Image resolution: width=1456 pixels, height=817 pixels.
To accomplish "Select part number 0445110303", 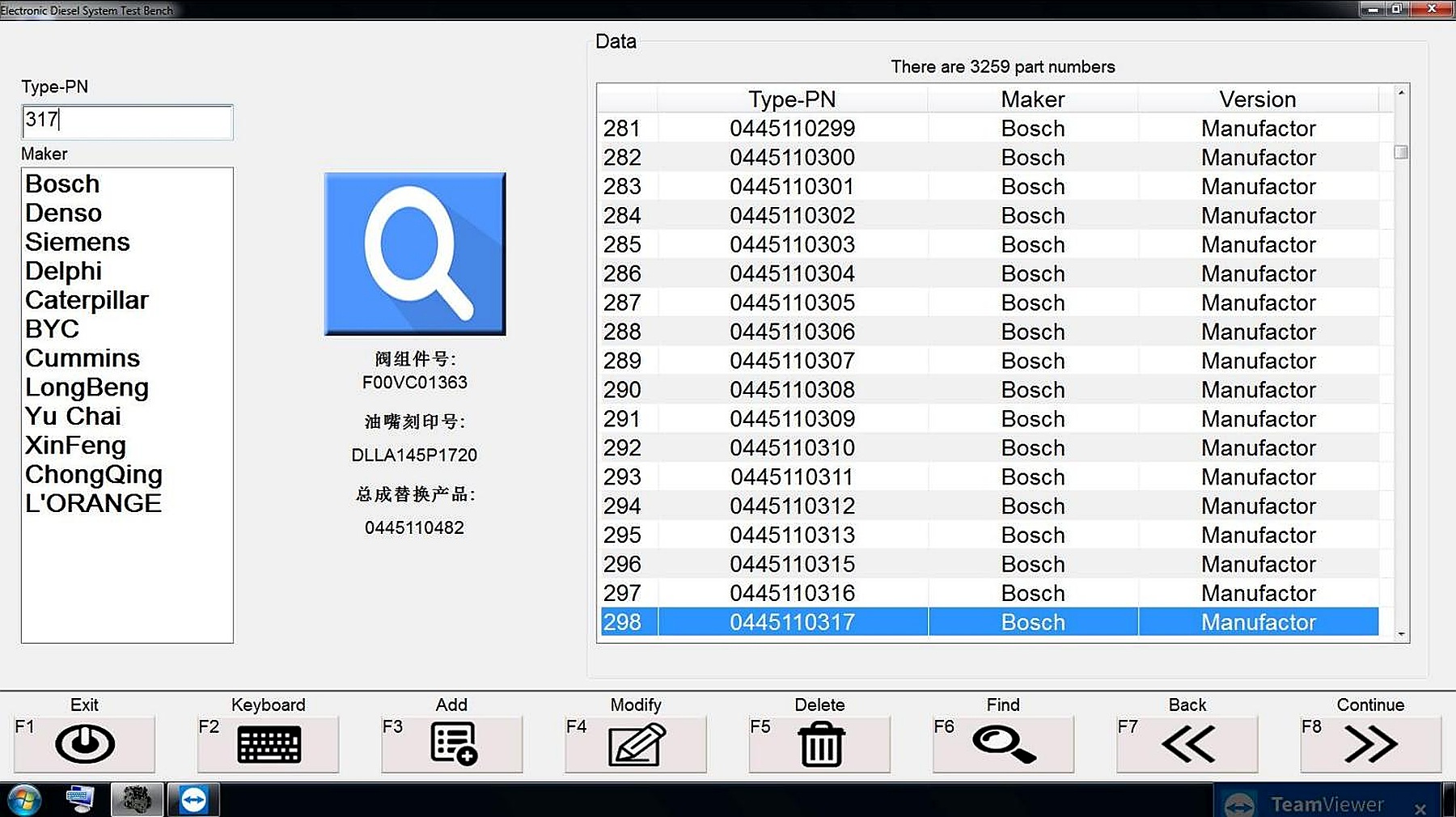I will [x=792, y=245].
